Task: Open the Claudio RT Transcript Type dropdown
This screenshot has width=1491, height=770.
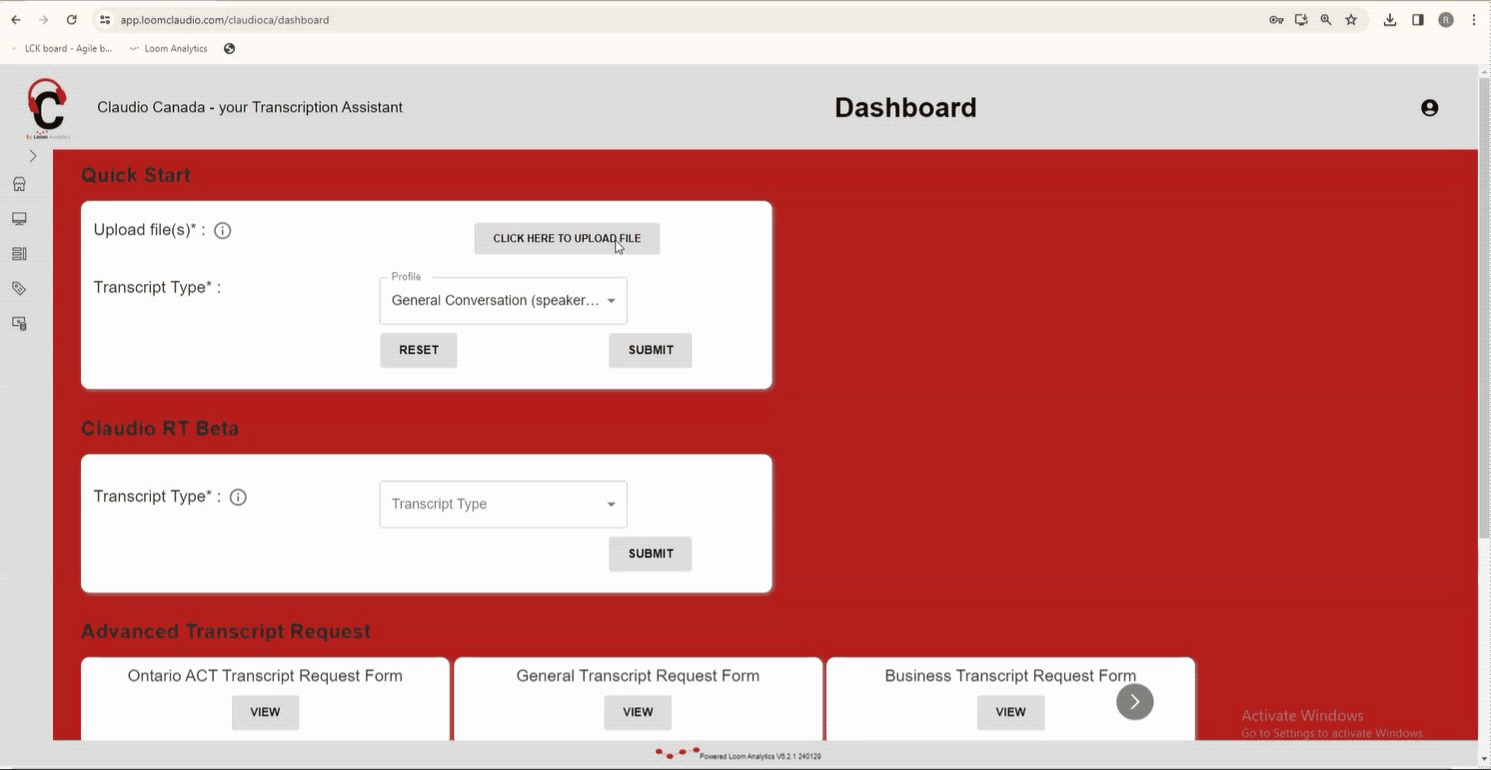Action: (503, 504)
